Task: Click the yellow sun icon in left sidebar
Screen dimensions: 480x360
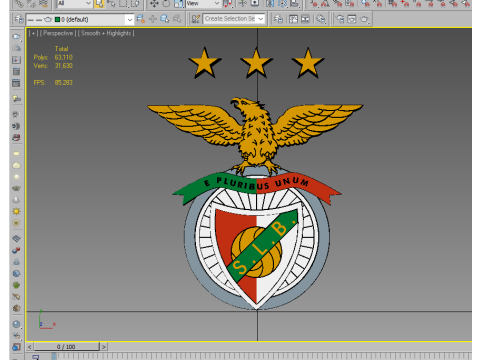Action: (16, 211)
